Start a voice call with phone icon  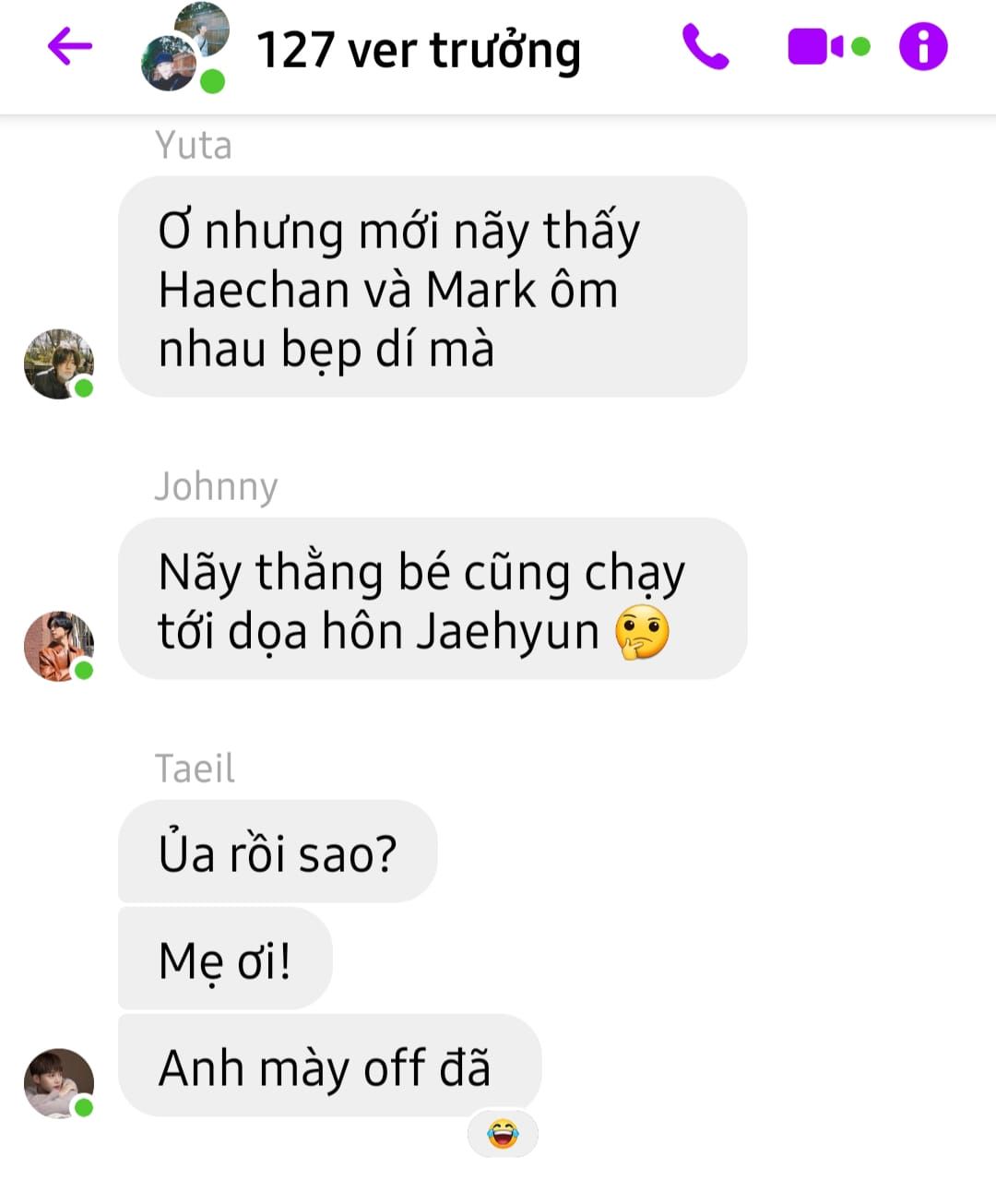(x=705, y=47)
